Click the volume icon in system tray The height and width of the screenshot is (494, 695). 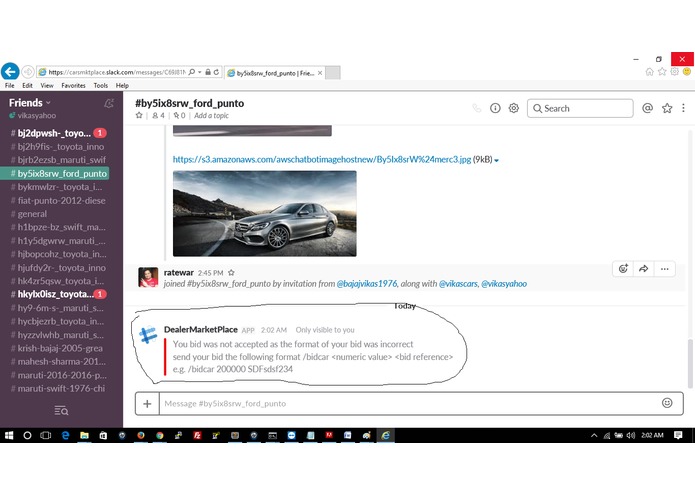pos(631,436)
